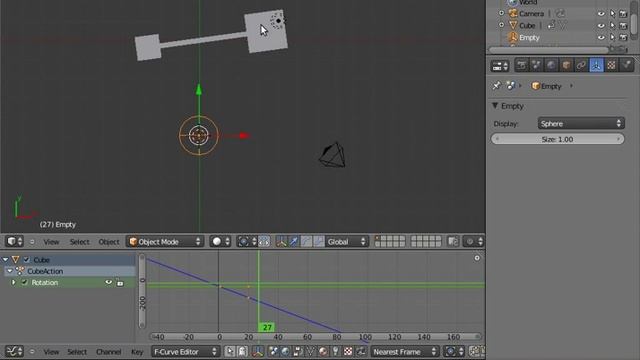Open the Global orientation dropdown
The width and height of the screenshot is (640, 360).
[x=347, y=242]
